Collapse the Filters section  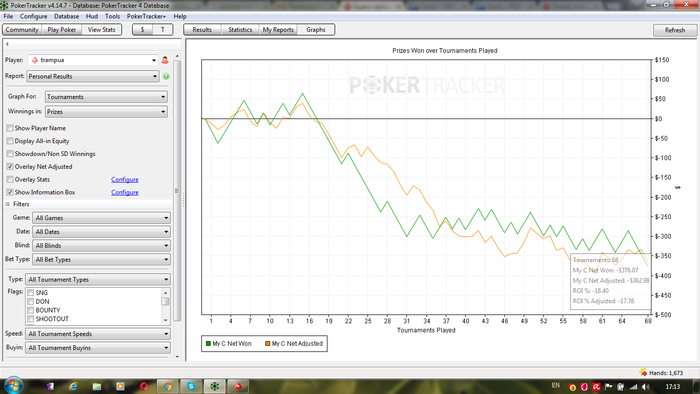click(x=8, y=204)
